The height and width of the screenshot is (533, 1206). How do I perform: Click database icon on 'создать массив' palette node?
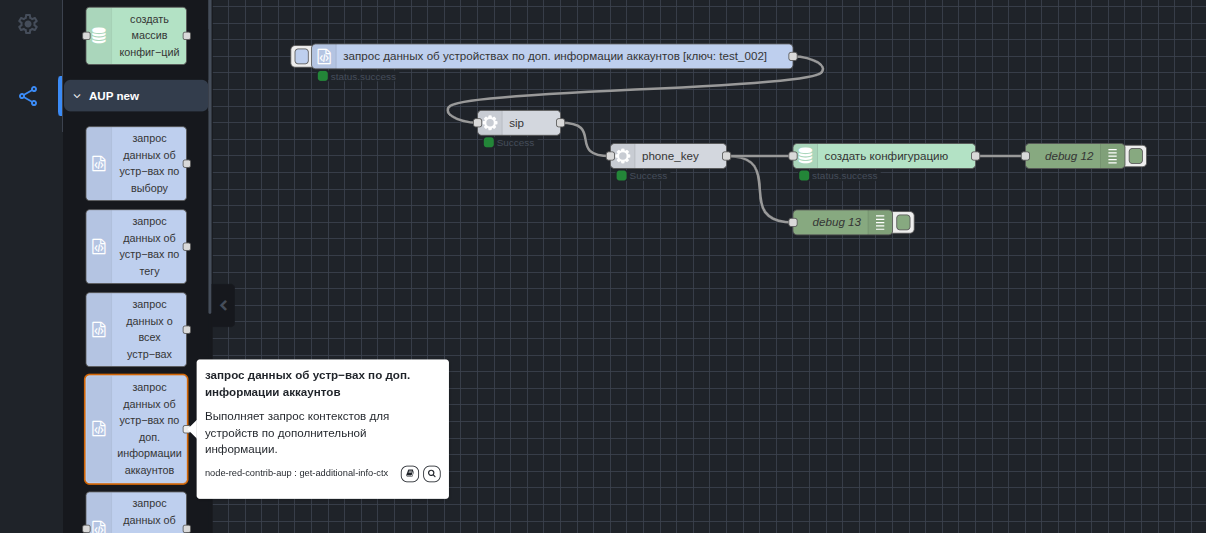point(99,36)
